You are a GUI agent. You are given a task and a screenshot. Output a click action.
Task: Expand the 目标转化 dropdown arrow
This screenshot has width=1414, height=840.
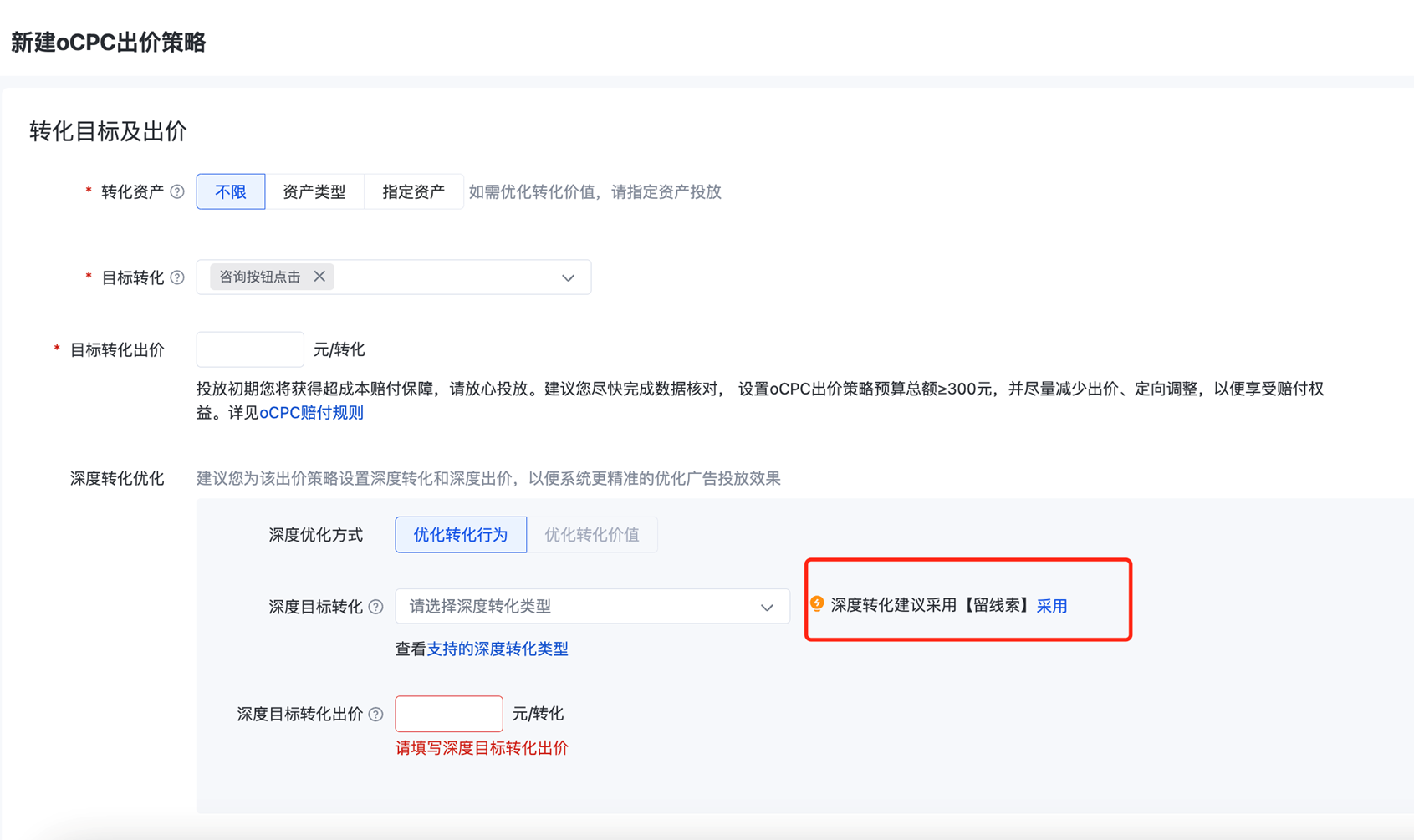click(568, 277)
